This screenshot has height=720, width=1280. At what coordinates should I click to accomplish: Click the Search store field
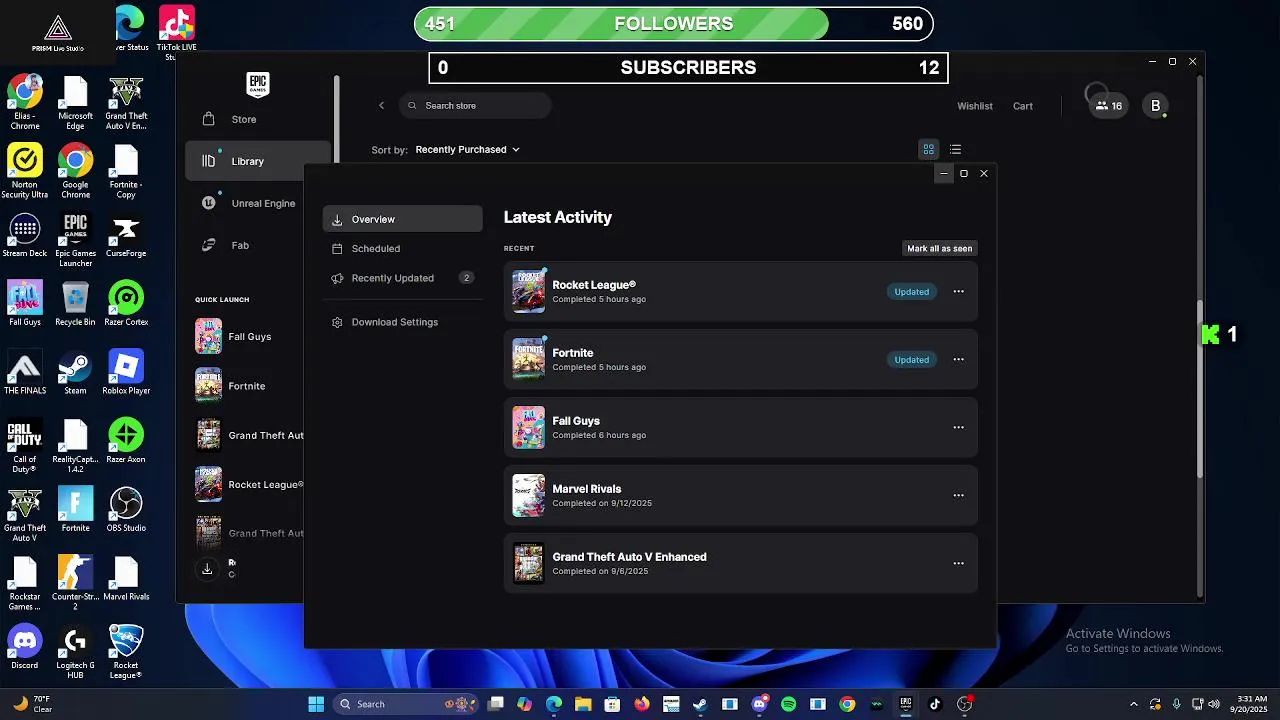coord(475,105)
